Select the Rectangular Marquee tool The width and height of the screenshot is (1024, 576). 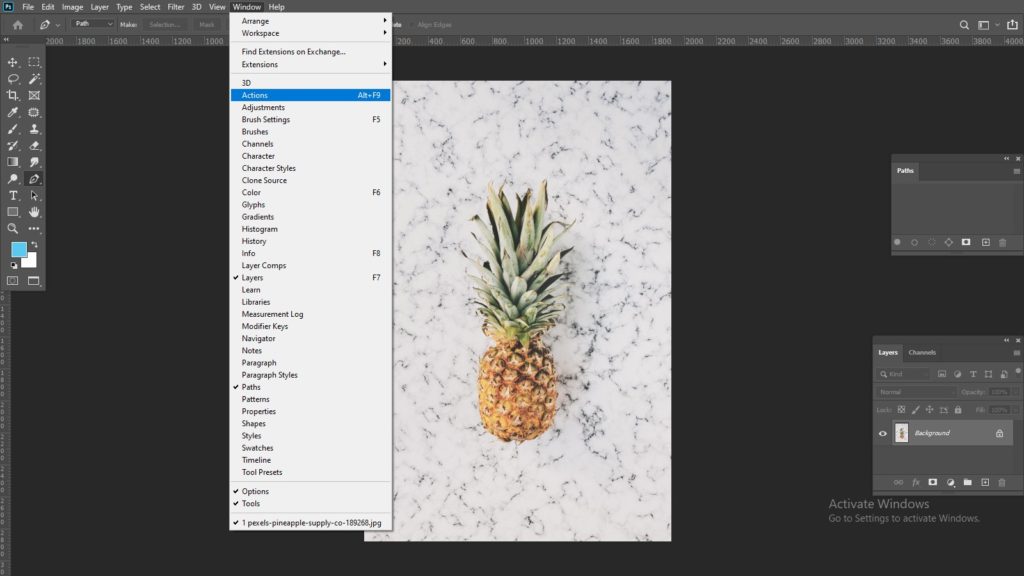click(x=34, y=62)
